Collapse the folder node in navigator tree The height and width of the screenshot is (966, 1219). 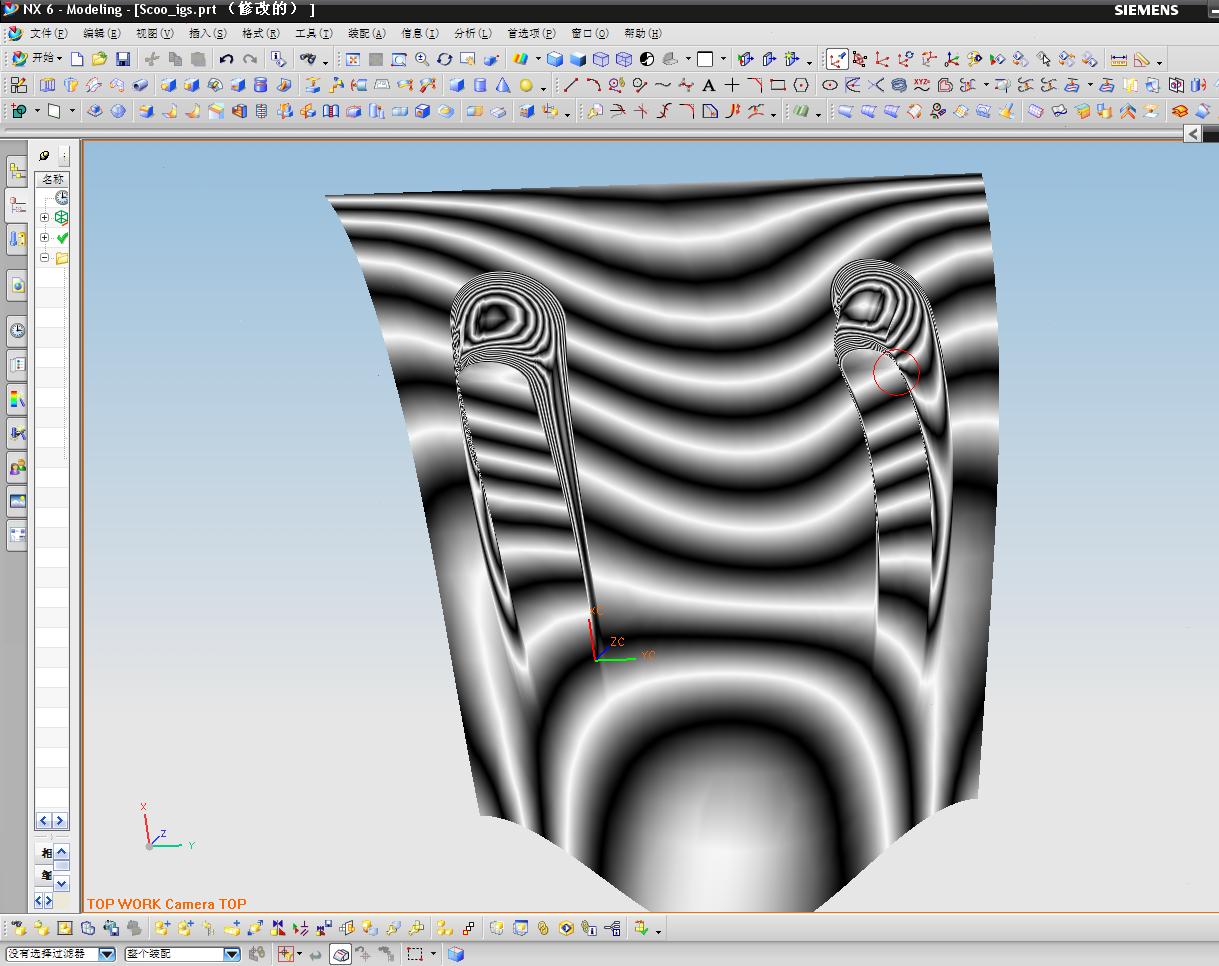tap(45, 258)
